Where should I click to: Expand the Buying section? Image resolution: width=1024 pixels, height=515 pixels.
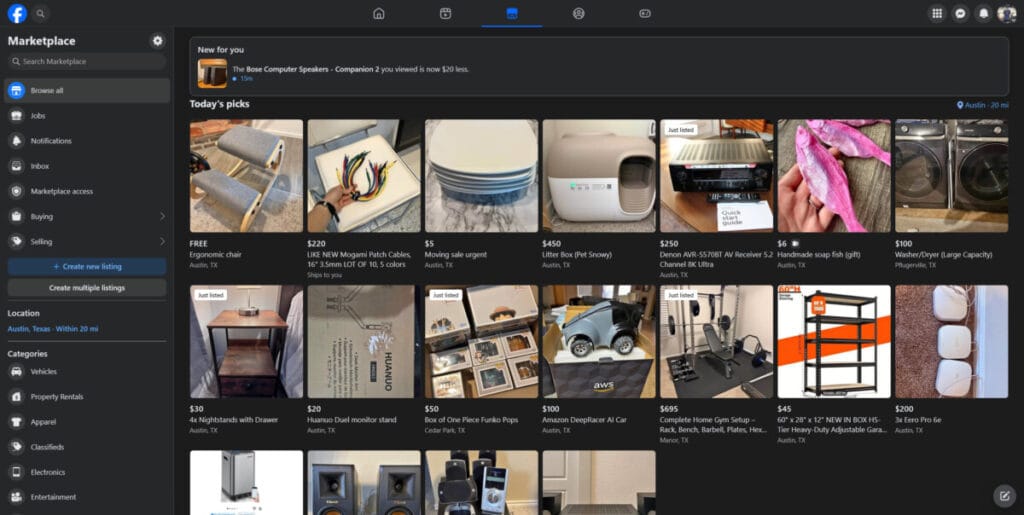click(162, 216)
